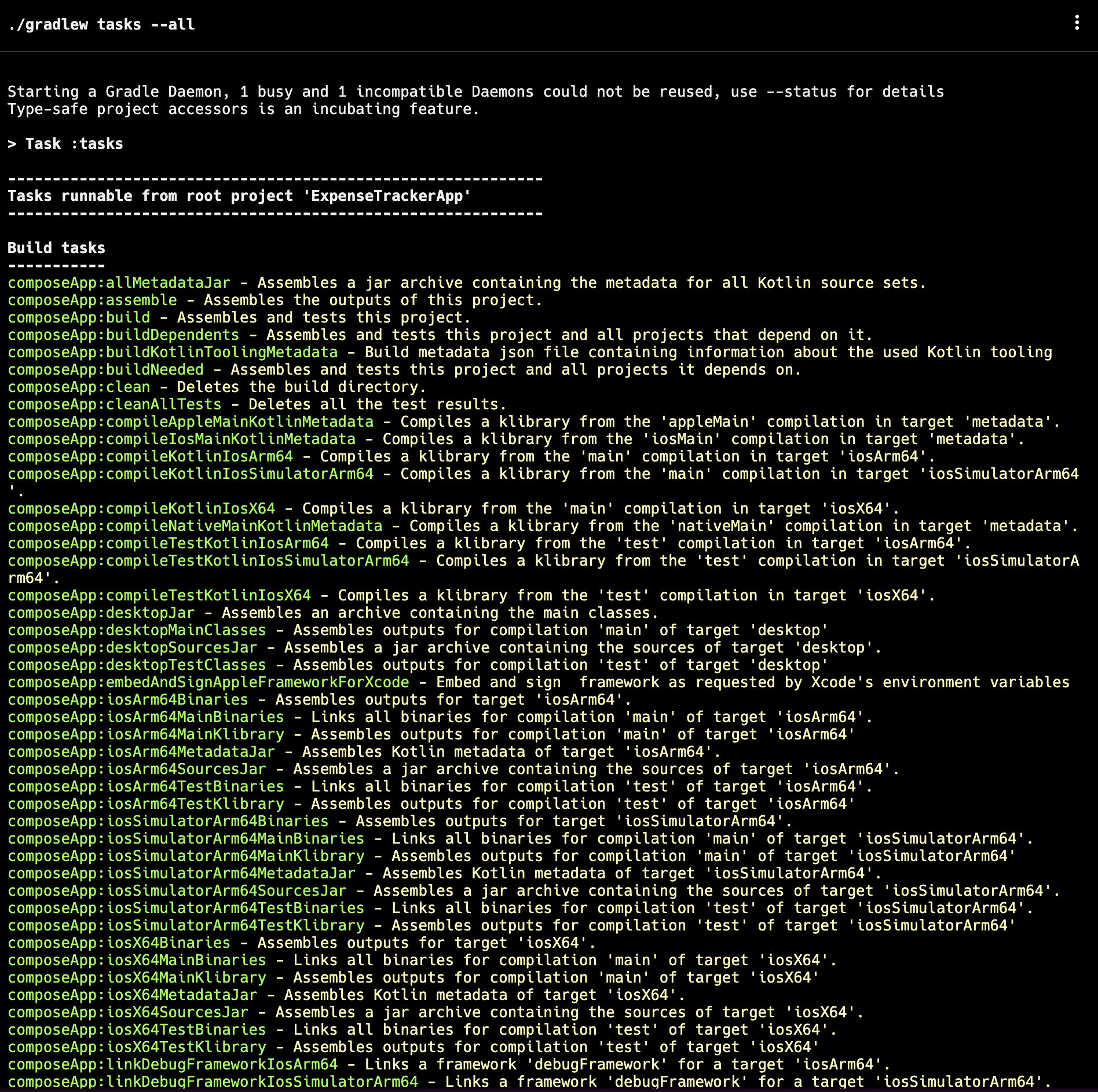Viewport: 1098px width, 1092px height.
Task: Click the composeApp:clean task name
Action: [79, 387]
